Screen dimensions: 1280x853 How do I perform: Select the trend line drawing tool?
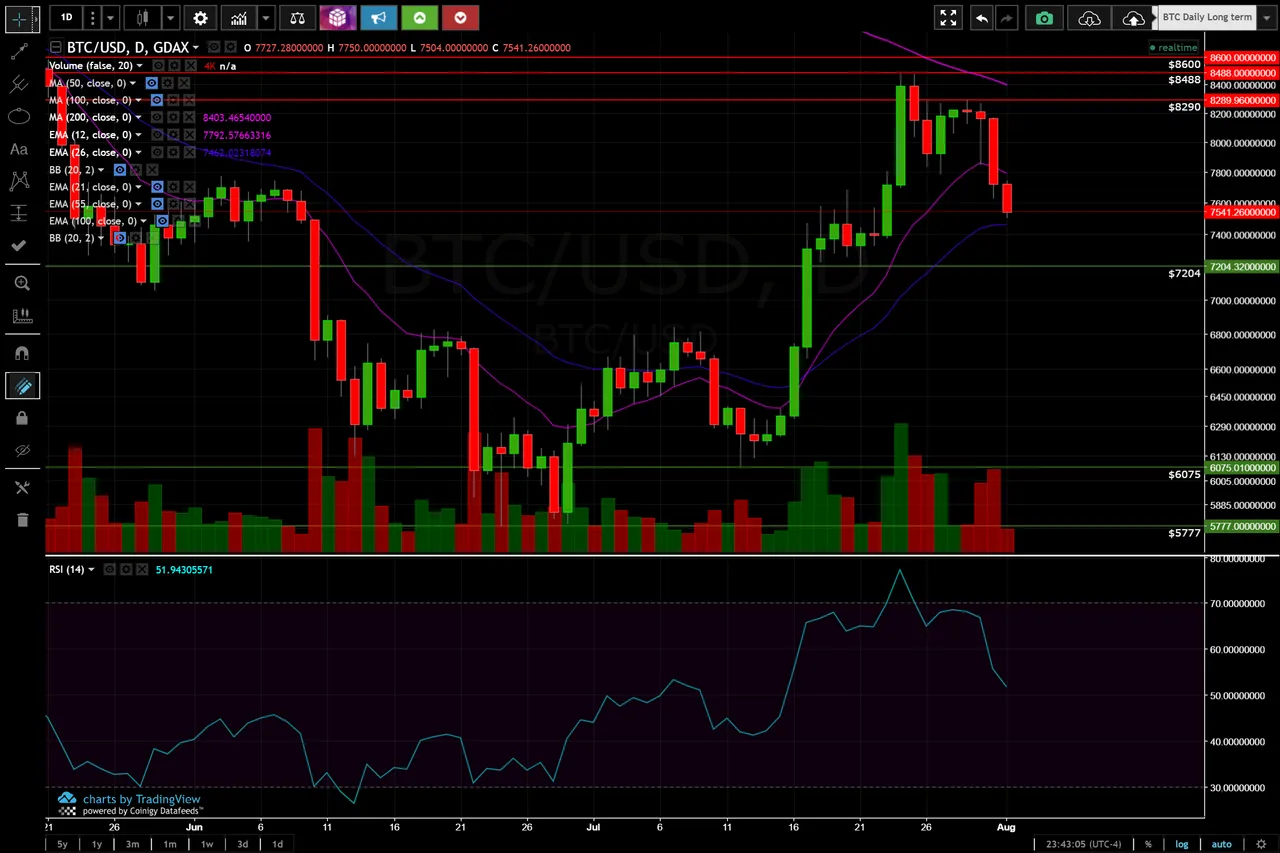(x=19, y=52)
